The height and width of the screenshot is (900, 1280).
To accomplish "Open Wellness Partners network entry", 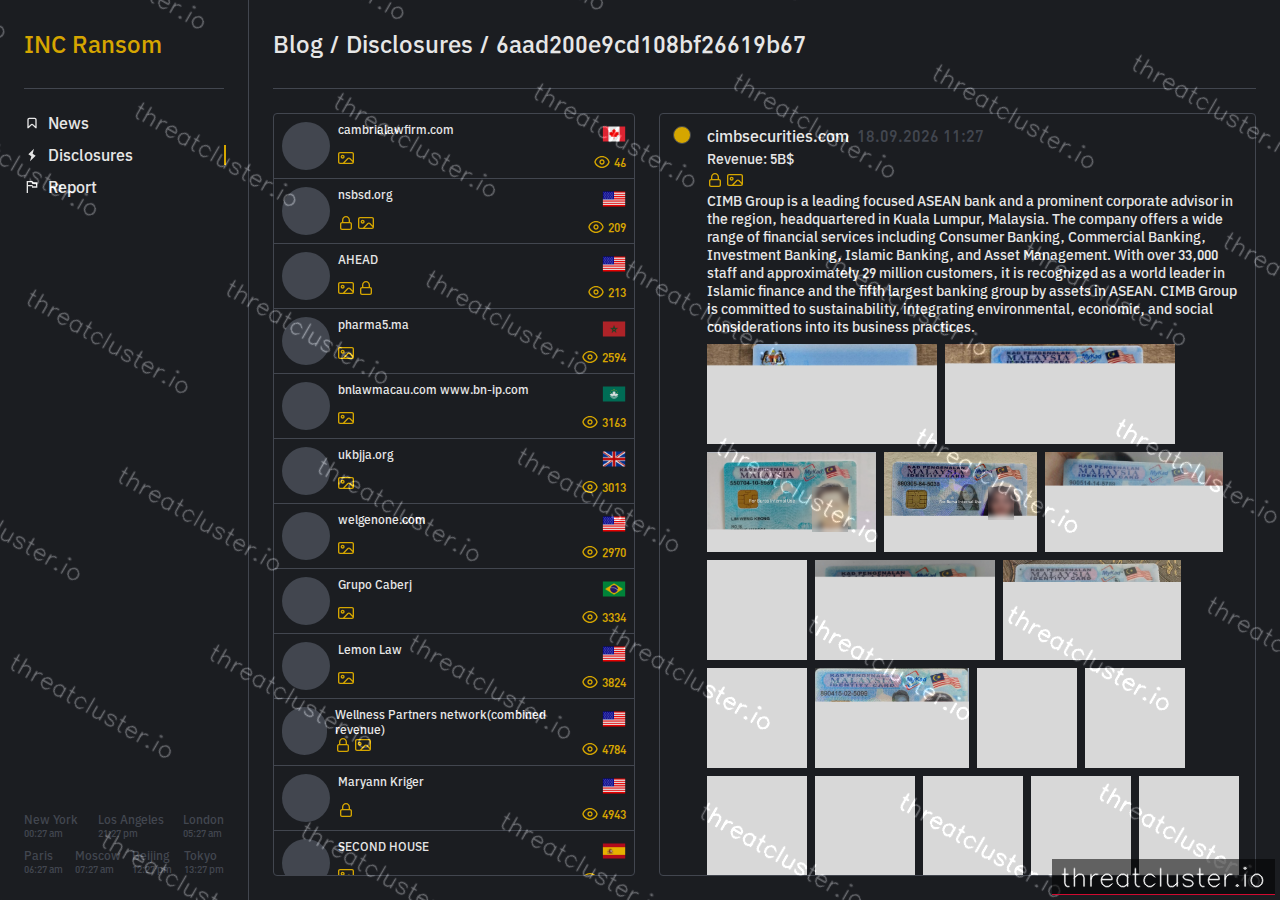I will click(454, 732).
